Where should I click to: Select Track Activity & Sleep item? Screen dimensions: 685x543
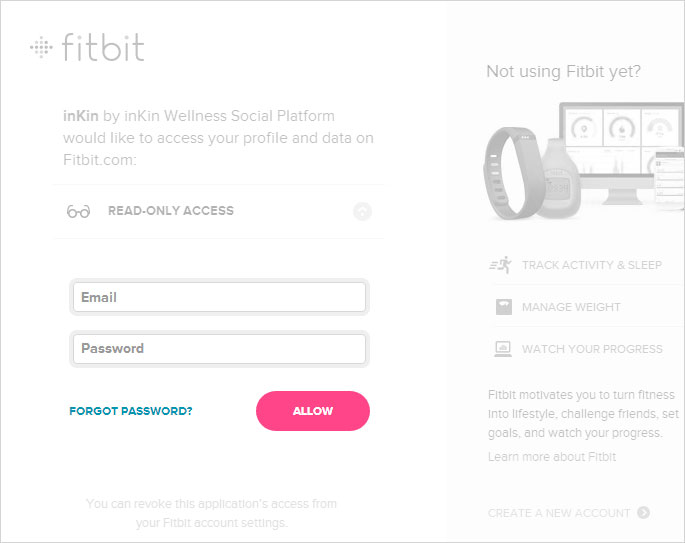point(591,265)
